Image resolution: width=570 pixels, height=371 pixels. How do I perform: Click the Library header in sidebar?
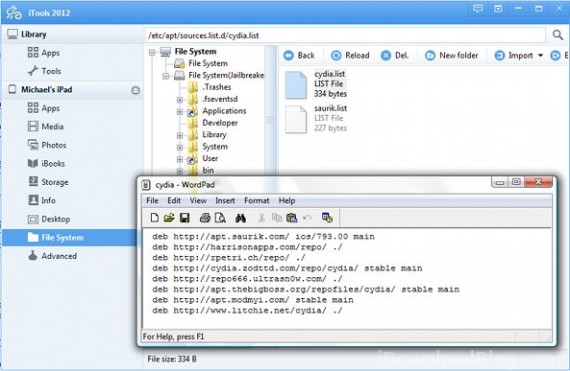click(33, 34)
